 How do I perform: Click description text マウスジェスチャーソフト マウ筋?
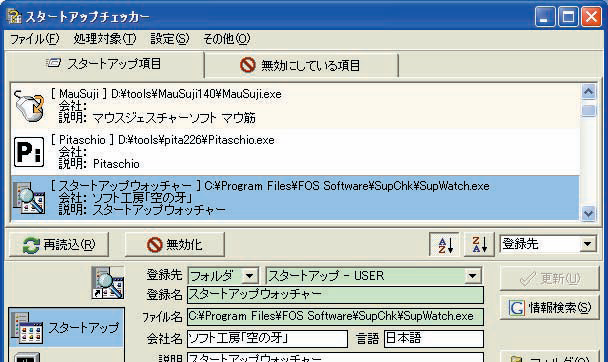[174, 118]
